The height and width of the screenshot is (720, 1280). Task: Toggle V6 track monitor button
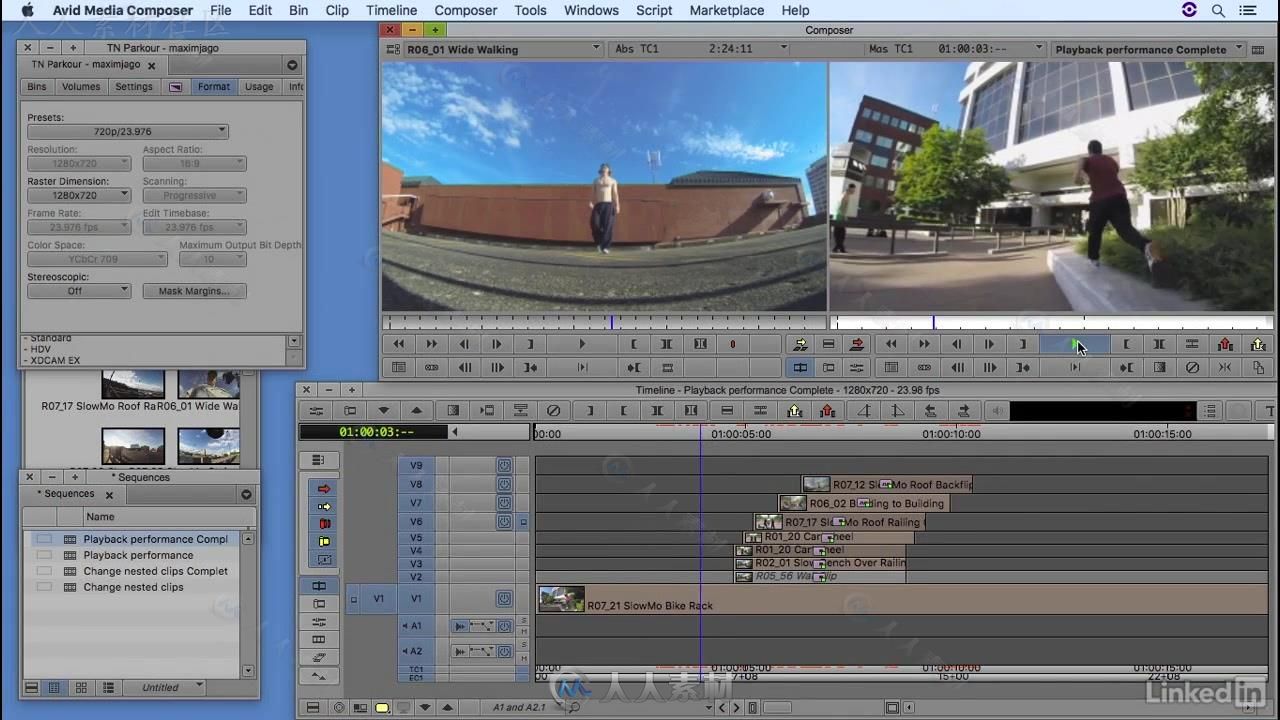click(504, 522)
